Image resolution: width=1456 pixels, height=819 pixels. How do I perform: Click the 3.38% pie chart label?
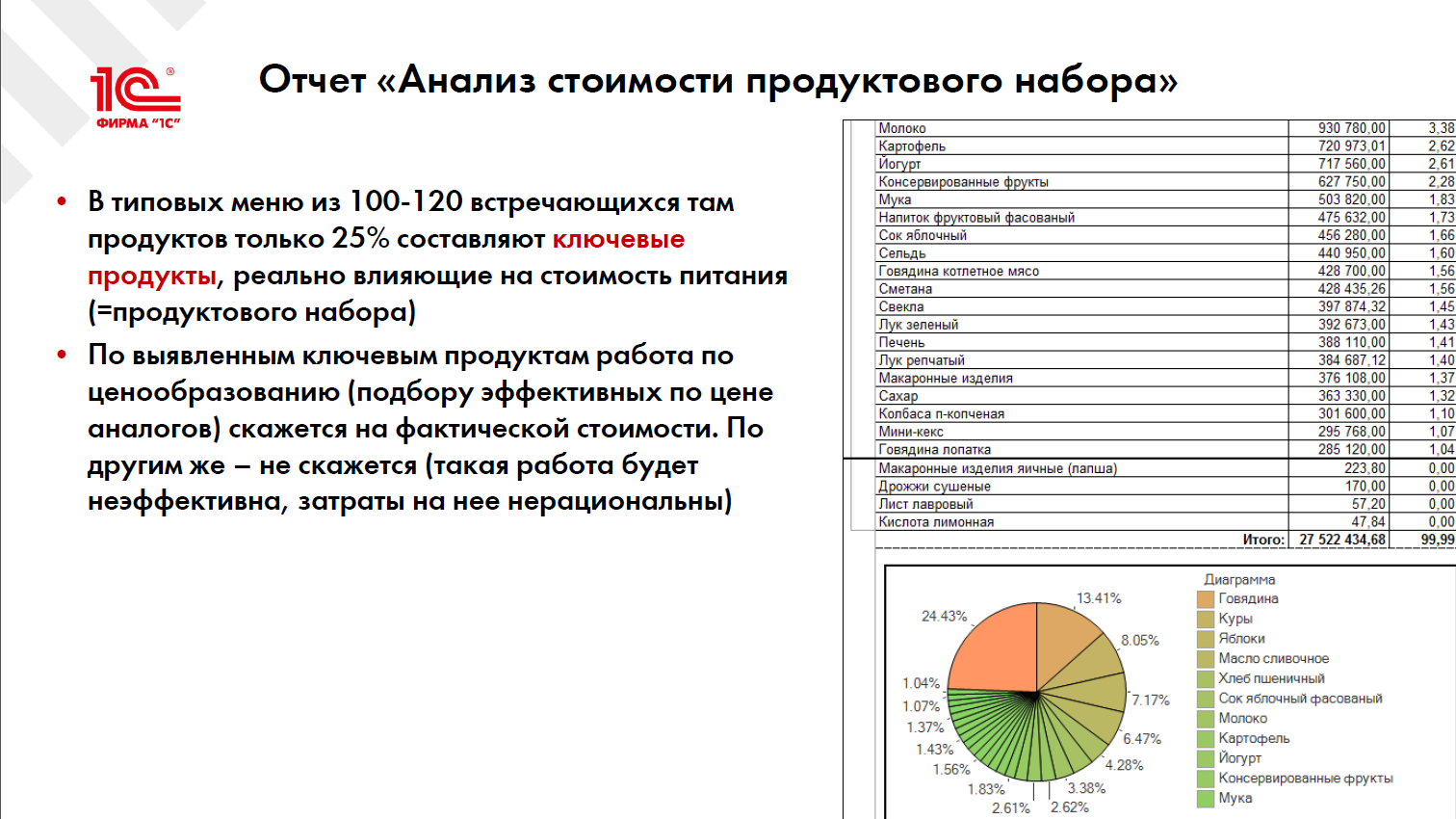[x=1086, y=788]
